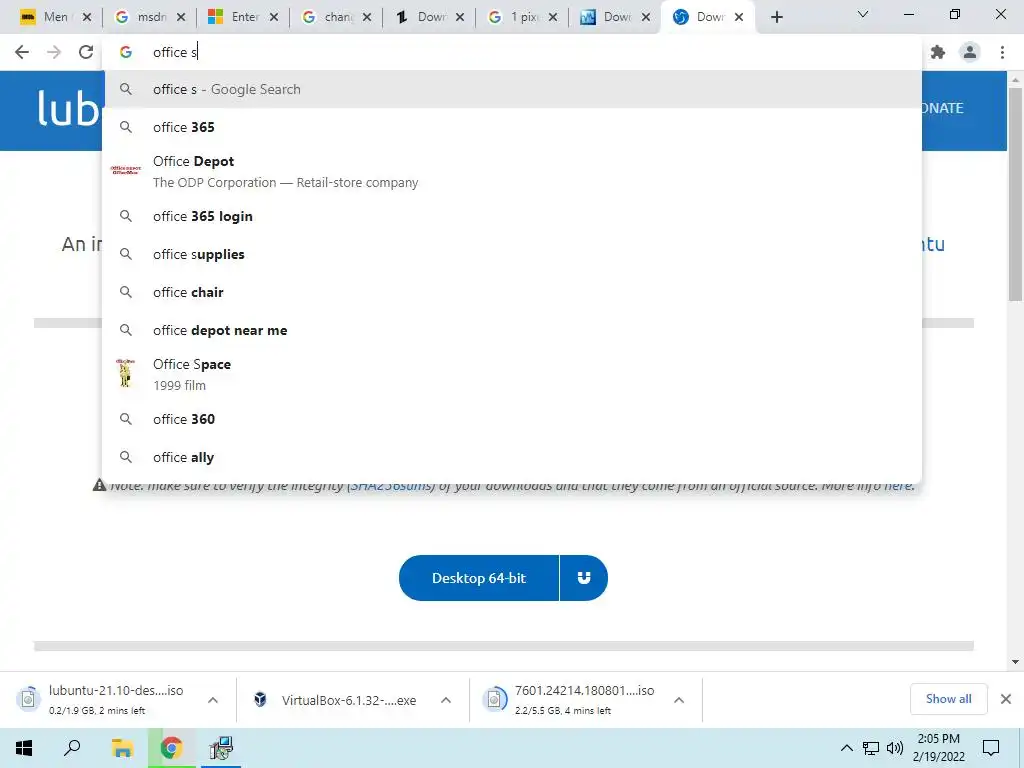Screen dimensions: 1024x768
Task: Open a new tab with plus button
Action: [776, 17]
